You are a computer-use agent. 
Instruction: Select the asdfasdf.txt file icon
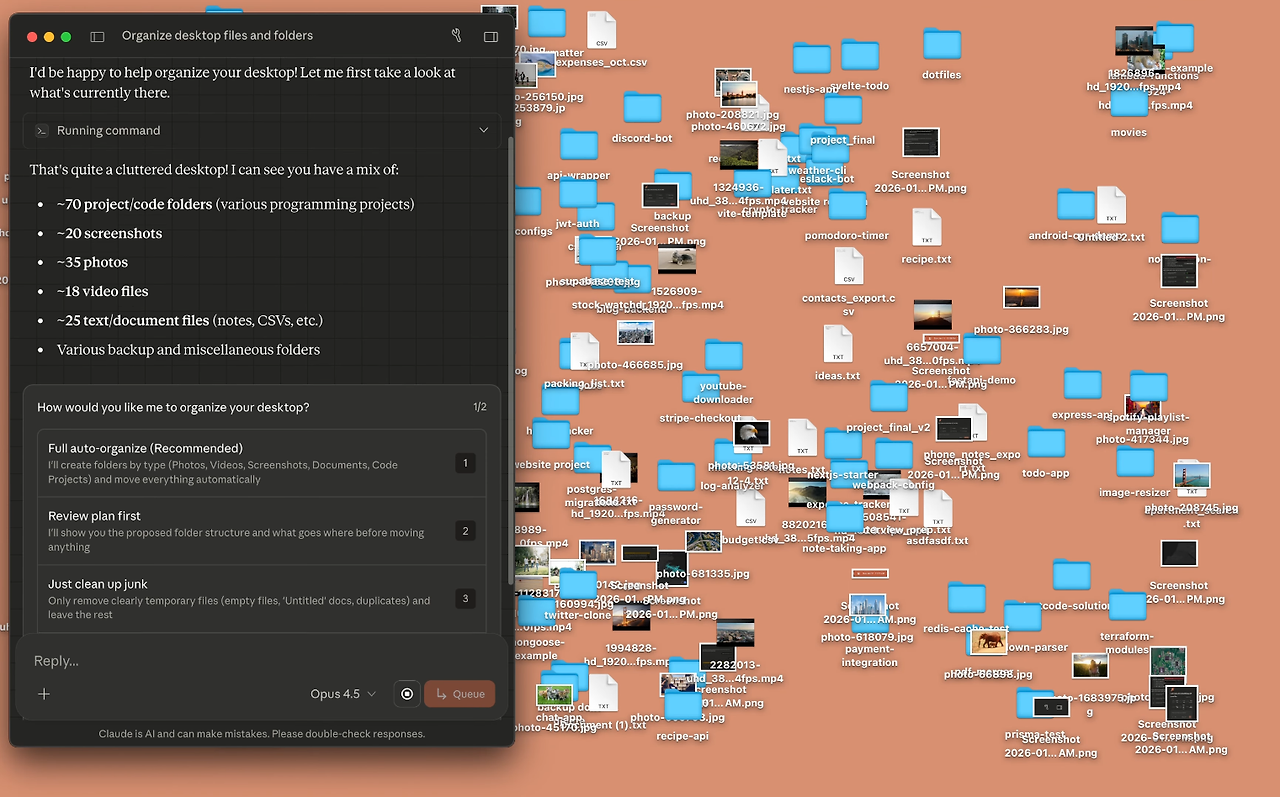937,509
